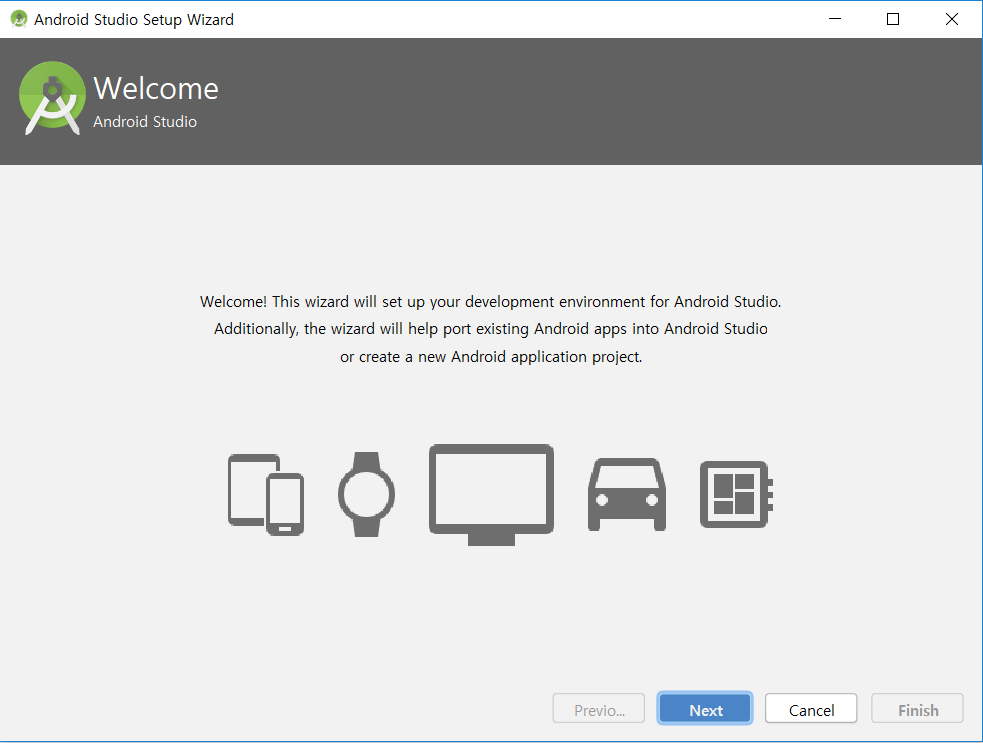Click the Cancel button
The height and width of the screenshot is (743, 983).
(x=811, y=709)
